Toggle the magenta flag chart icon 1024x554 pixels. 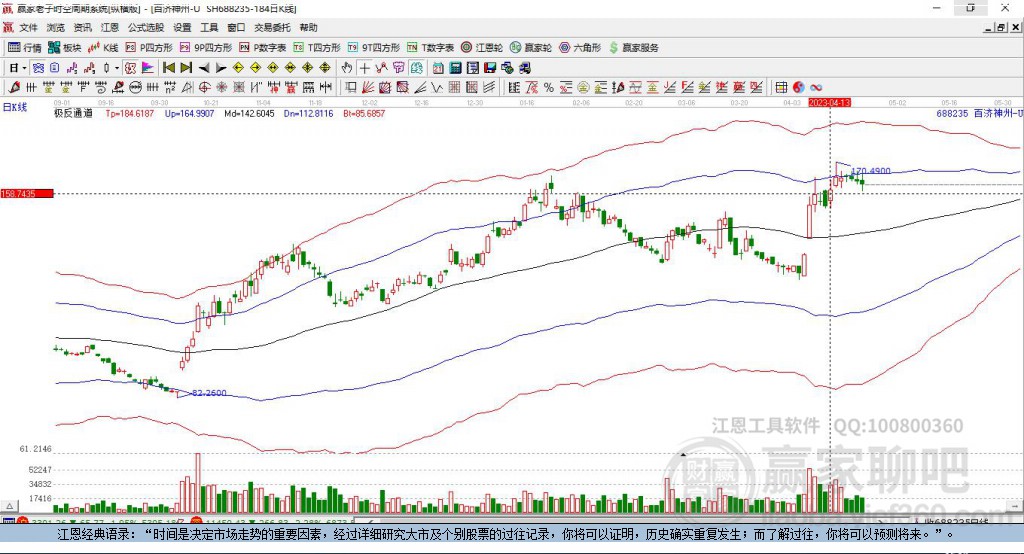click(x=148, y=68)
